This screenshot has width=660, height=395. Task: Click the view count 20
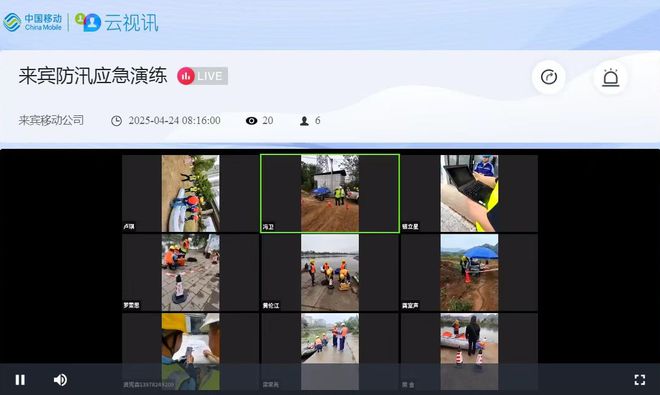point(268,121)
